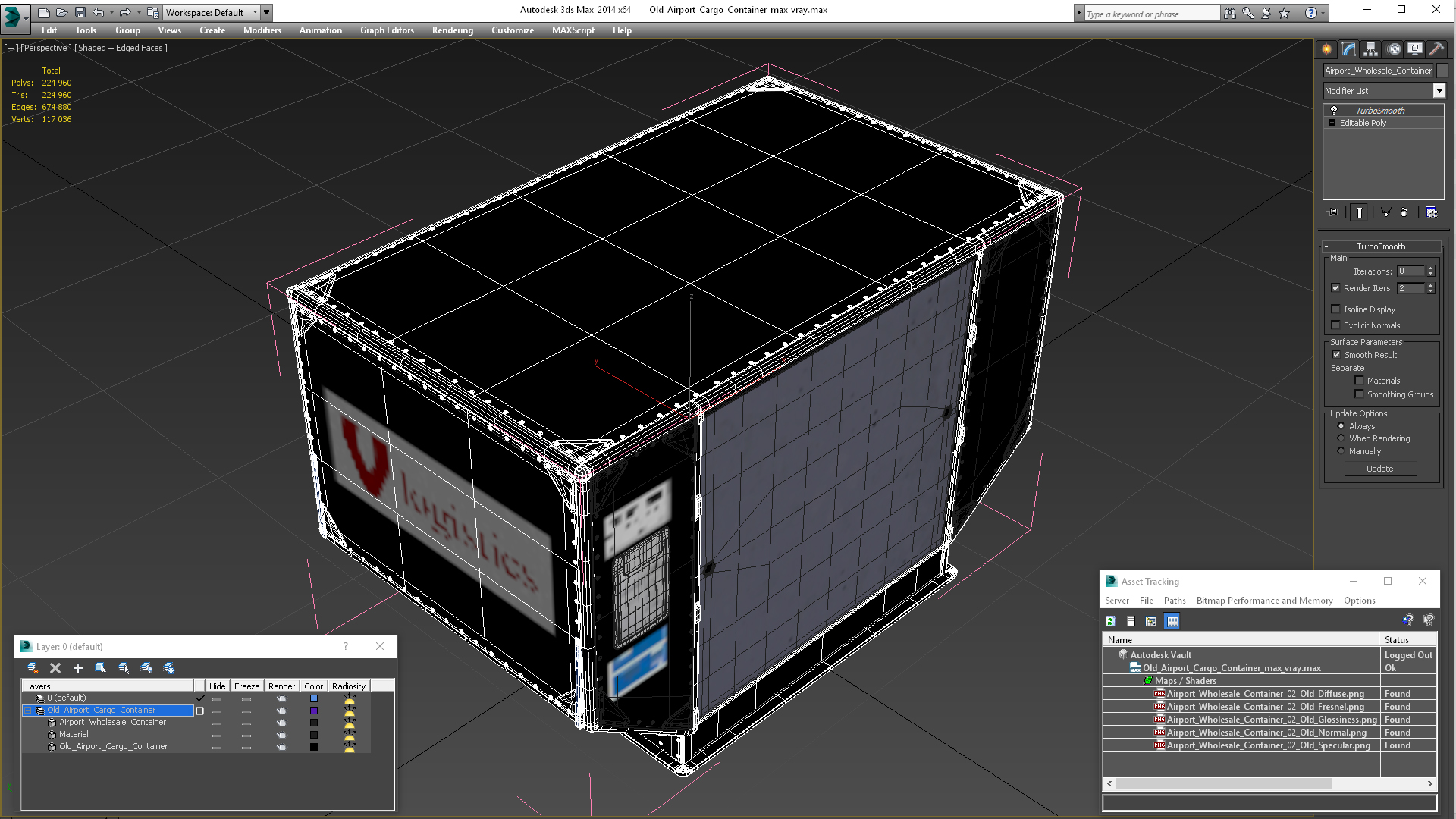Click Status Log icon in Asset Tracking

[x=1131, y=621]
